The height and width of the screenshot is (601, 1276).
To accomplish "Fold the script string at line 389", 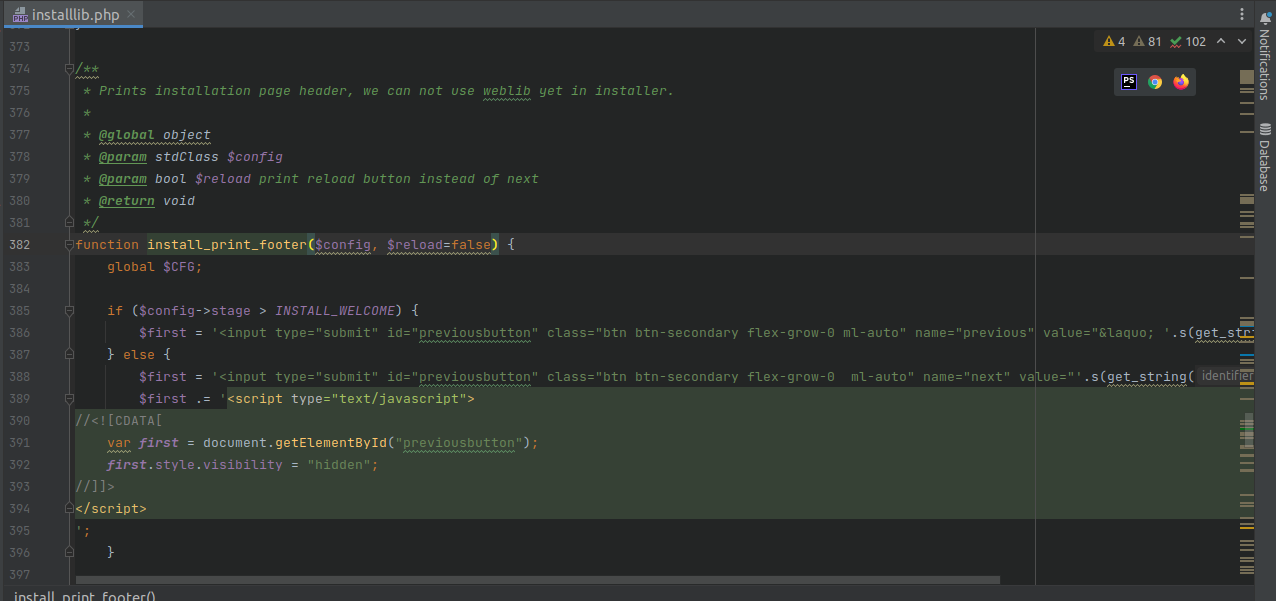I will click(69, 398).
